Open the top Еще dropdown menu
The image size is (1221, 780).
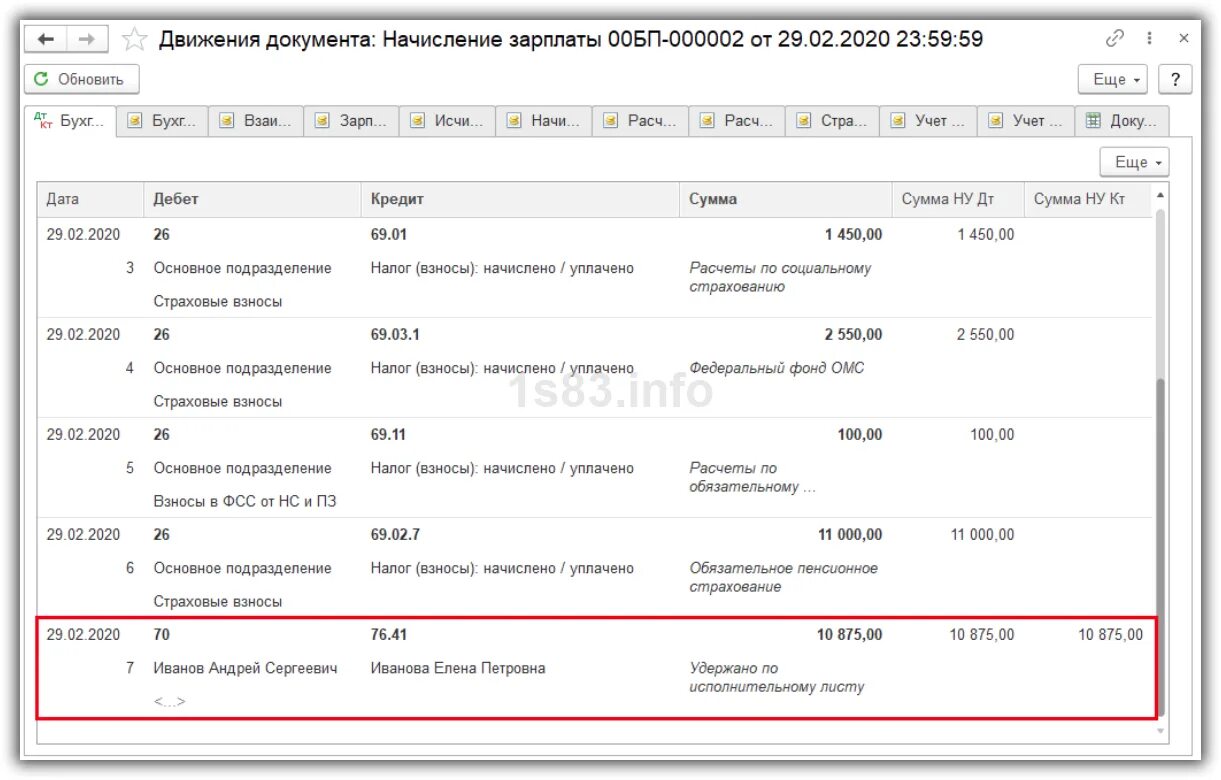(x=1114, y=79)
